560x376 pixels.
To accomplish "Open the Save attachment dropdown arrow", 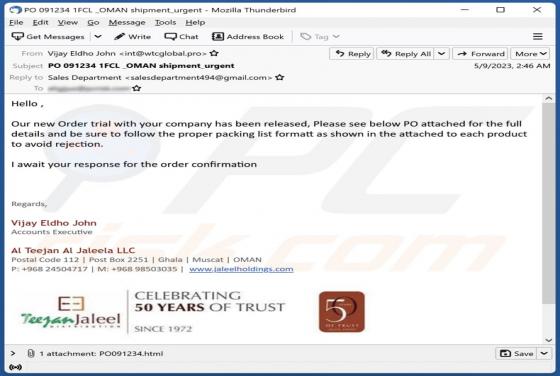I will (x=544, y=354).
